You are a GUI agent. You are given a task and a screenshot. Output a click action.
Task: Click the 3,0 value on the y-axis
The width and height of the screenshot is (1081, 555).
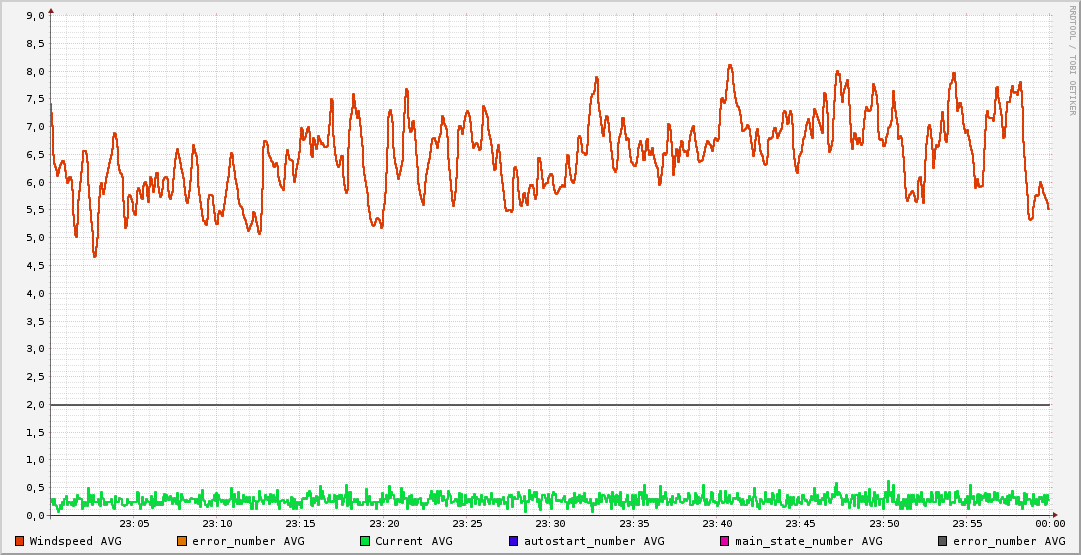(x=35, y=349)
